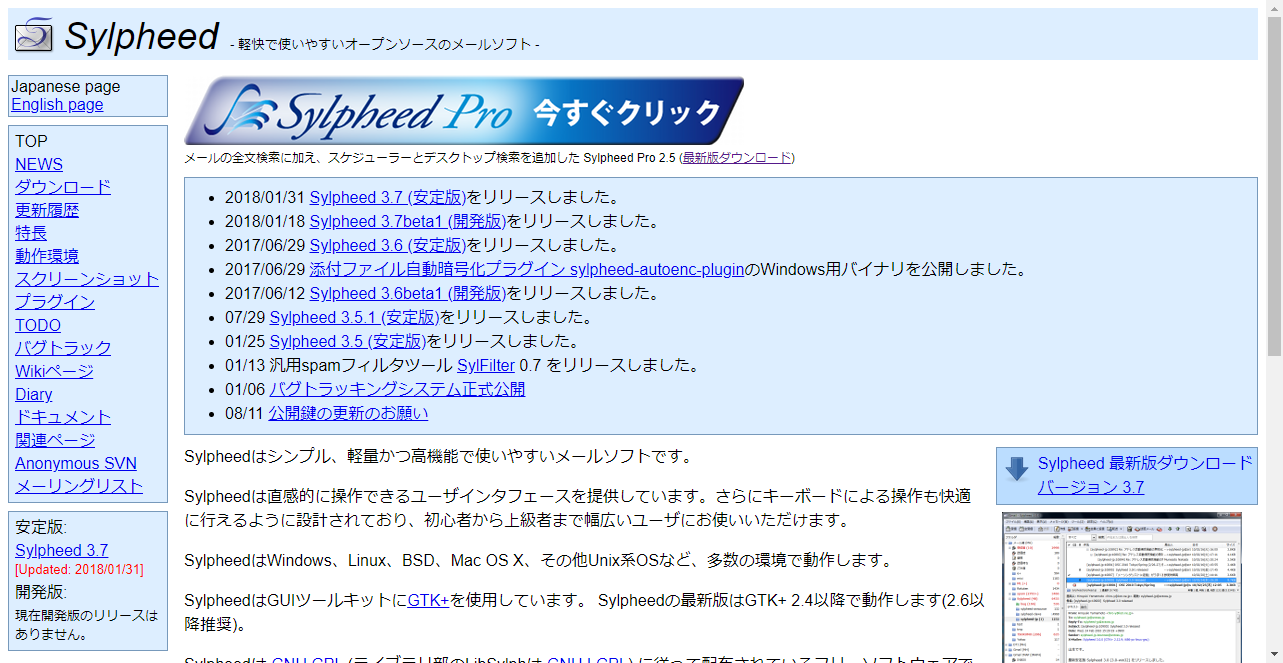This screenshot has width=1283, height=663.
Task: Open the プラグイン sidebar link
Action: [x=55, y=302]
